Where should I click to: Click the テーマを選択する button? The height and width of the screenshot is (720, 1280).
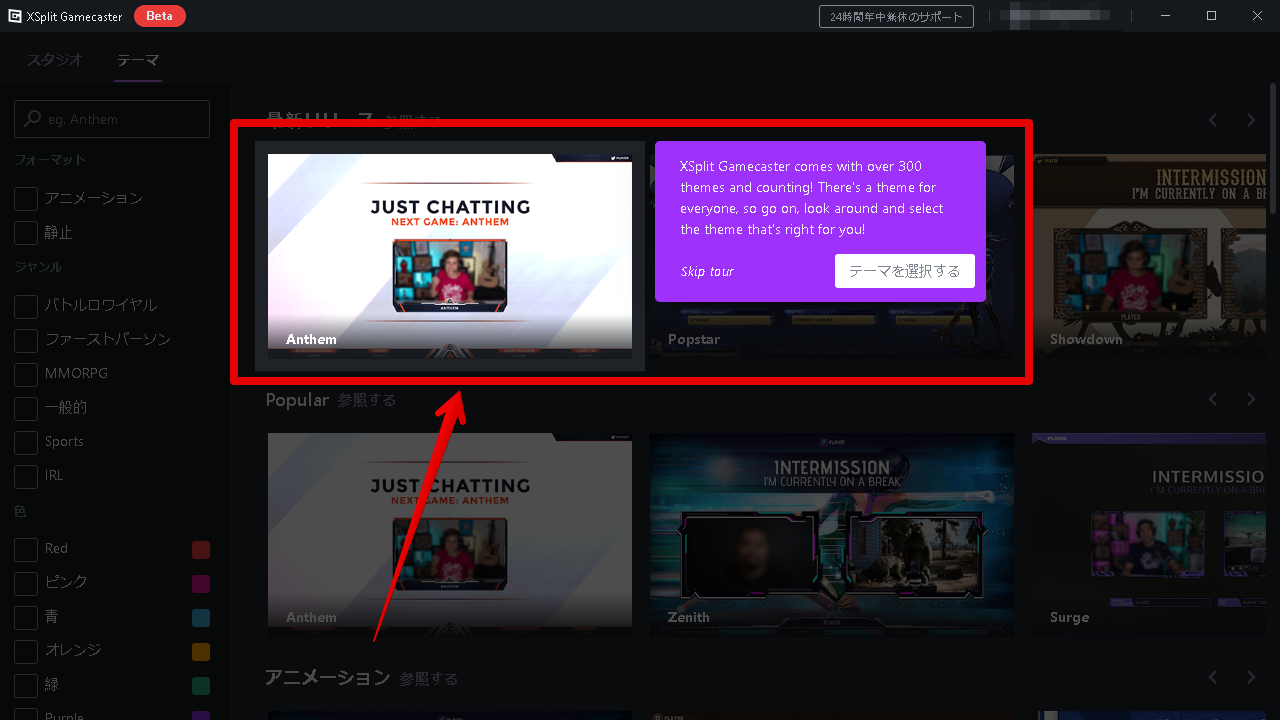point(905,271)
